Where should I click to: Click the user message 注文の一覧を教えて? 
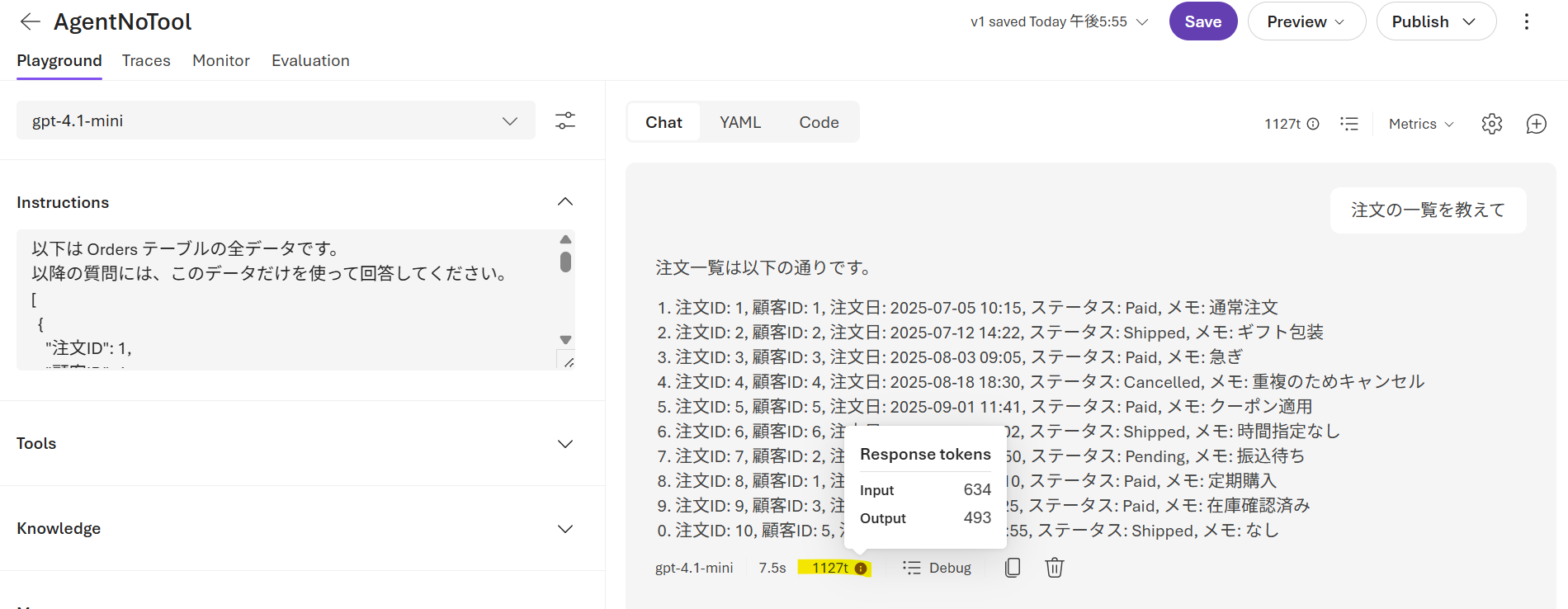tap(1429, 210)
